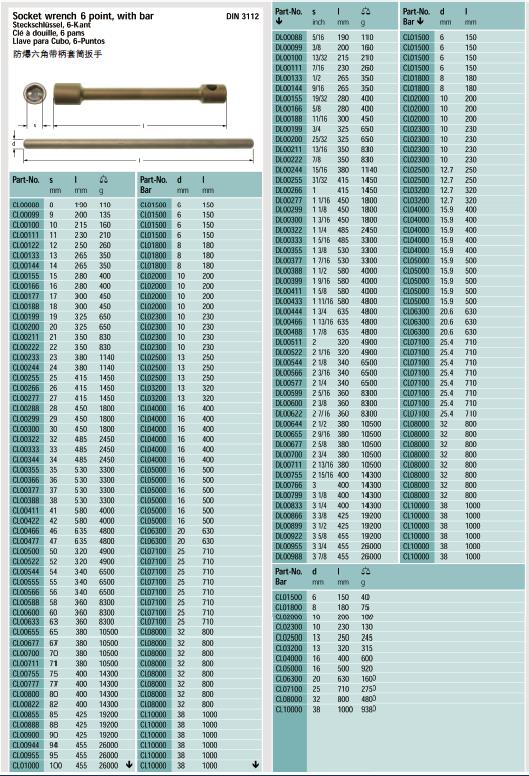Click the down arrow beside Bar in the inch table header
Viewport: 529px width, 776px height.
coord(420,21)
